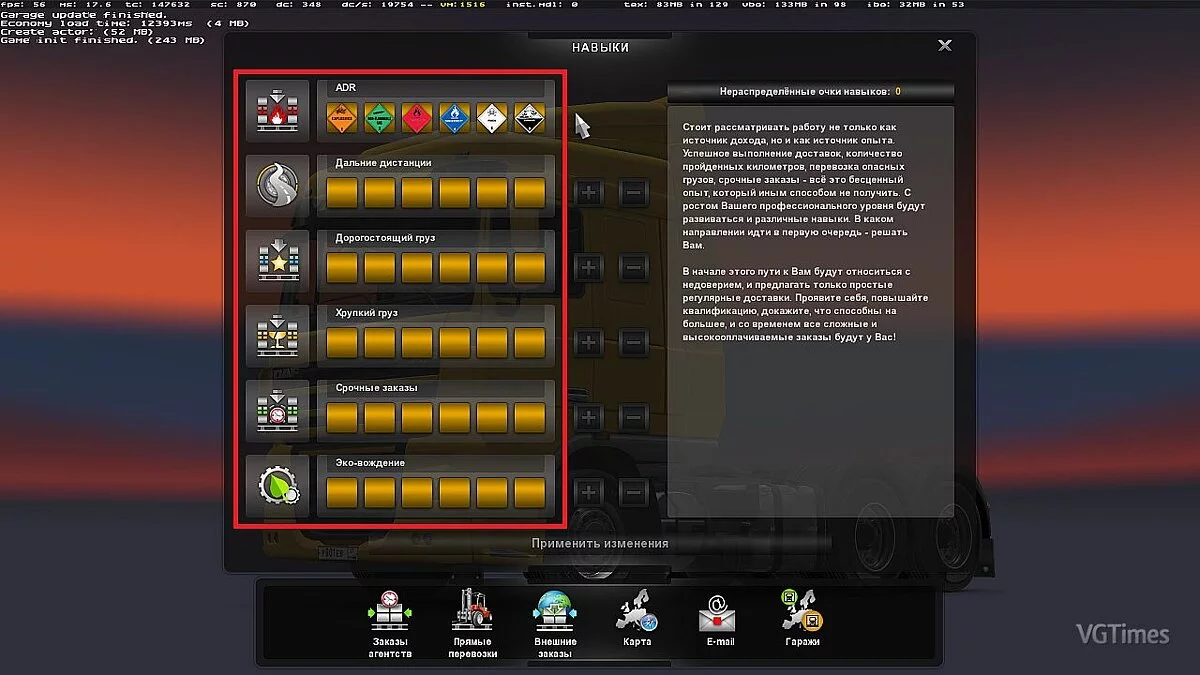Screen dimensions: 1200x675
Task: Add a point to Дальние дистанции
Action: [589, 192]
